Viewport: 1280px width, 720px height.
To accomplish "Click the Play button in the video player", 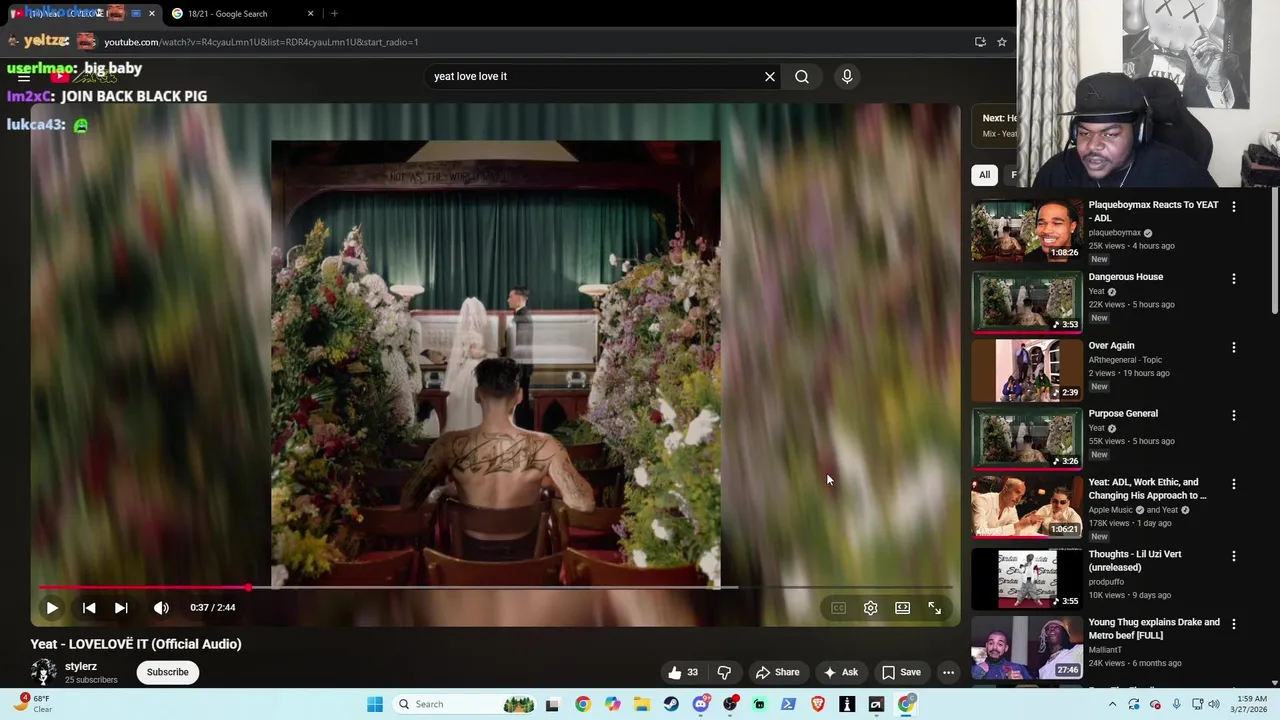I will (52, 607).
